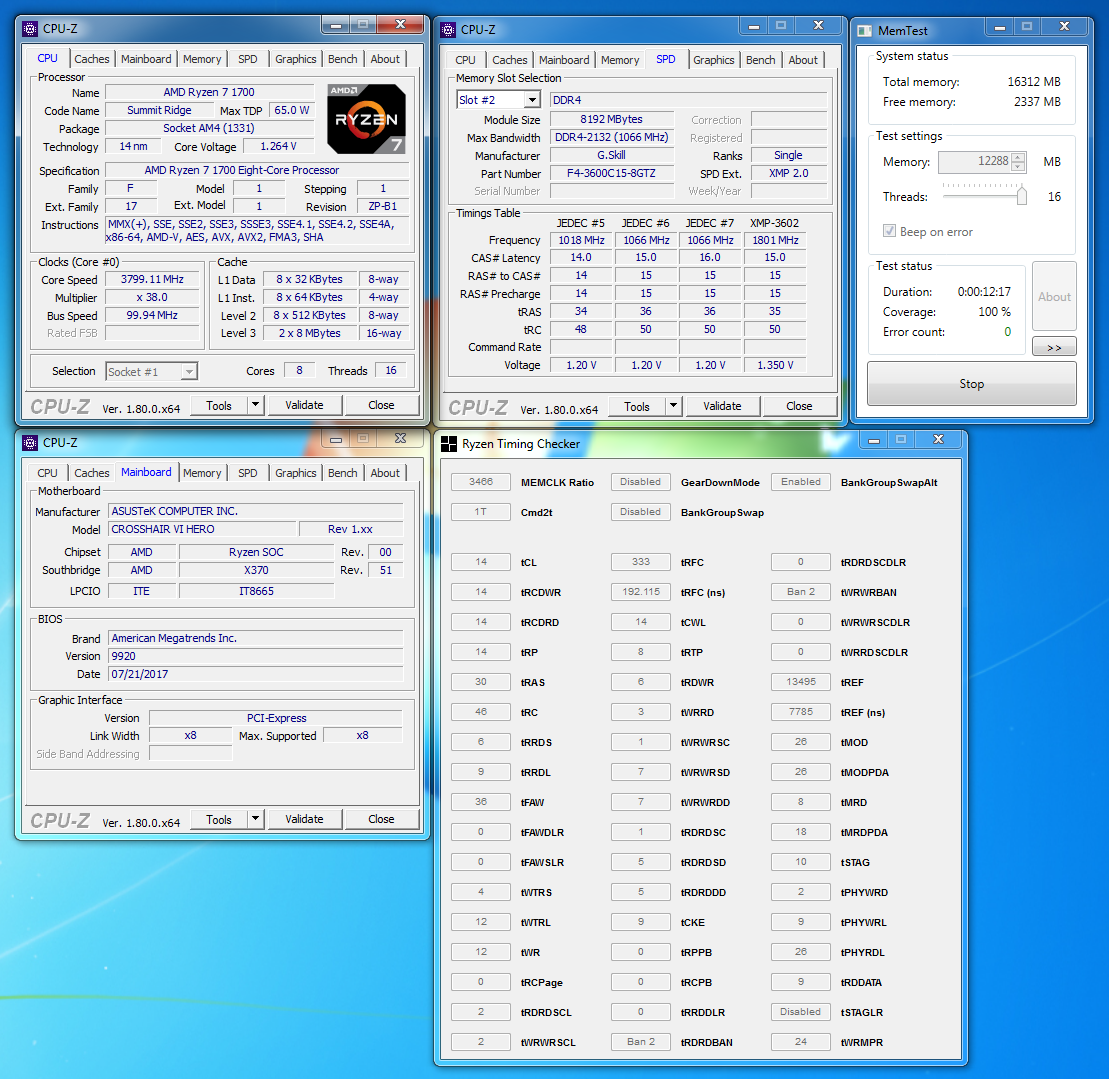Click the BIOS date 07/21/2017 field
The height and width of the screenshot is (1079, 1109).
(x=255, y=674)
